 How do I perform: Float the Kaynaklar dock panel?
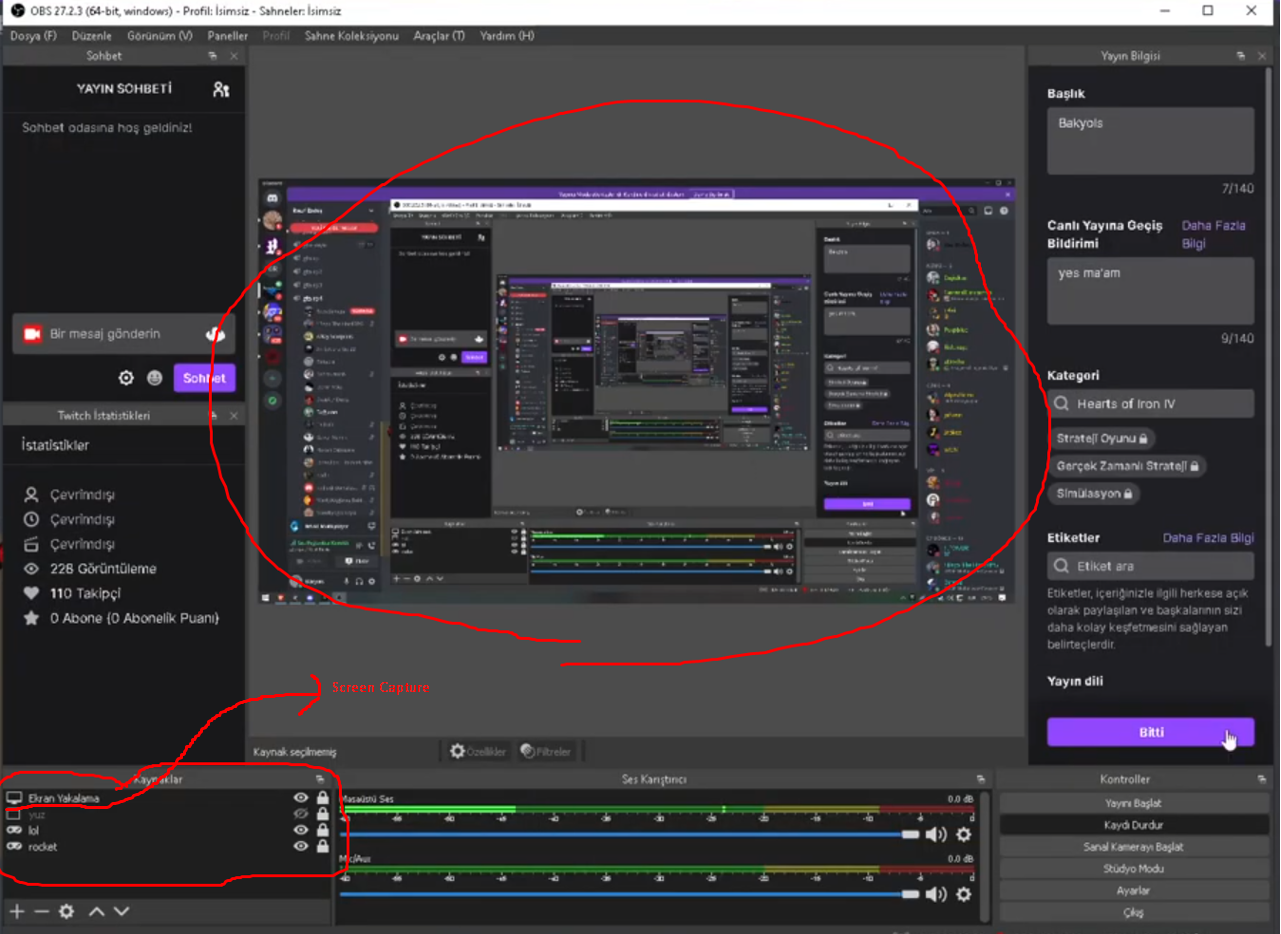(320, 779)
